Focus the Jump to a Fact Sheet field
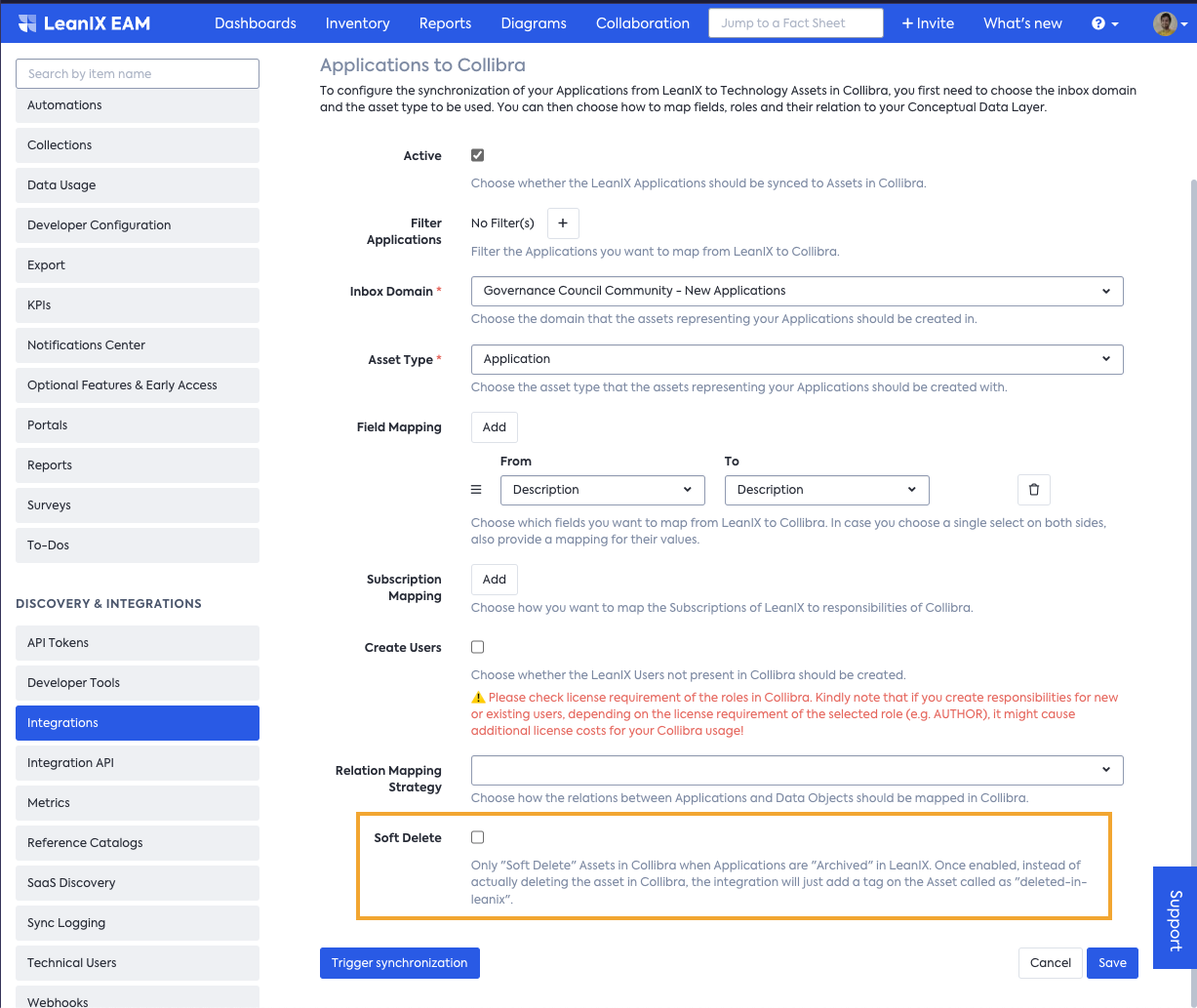 (x=796, y=23)
